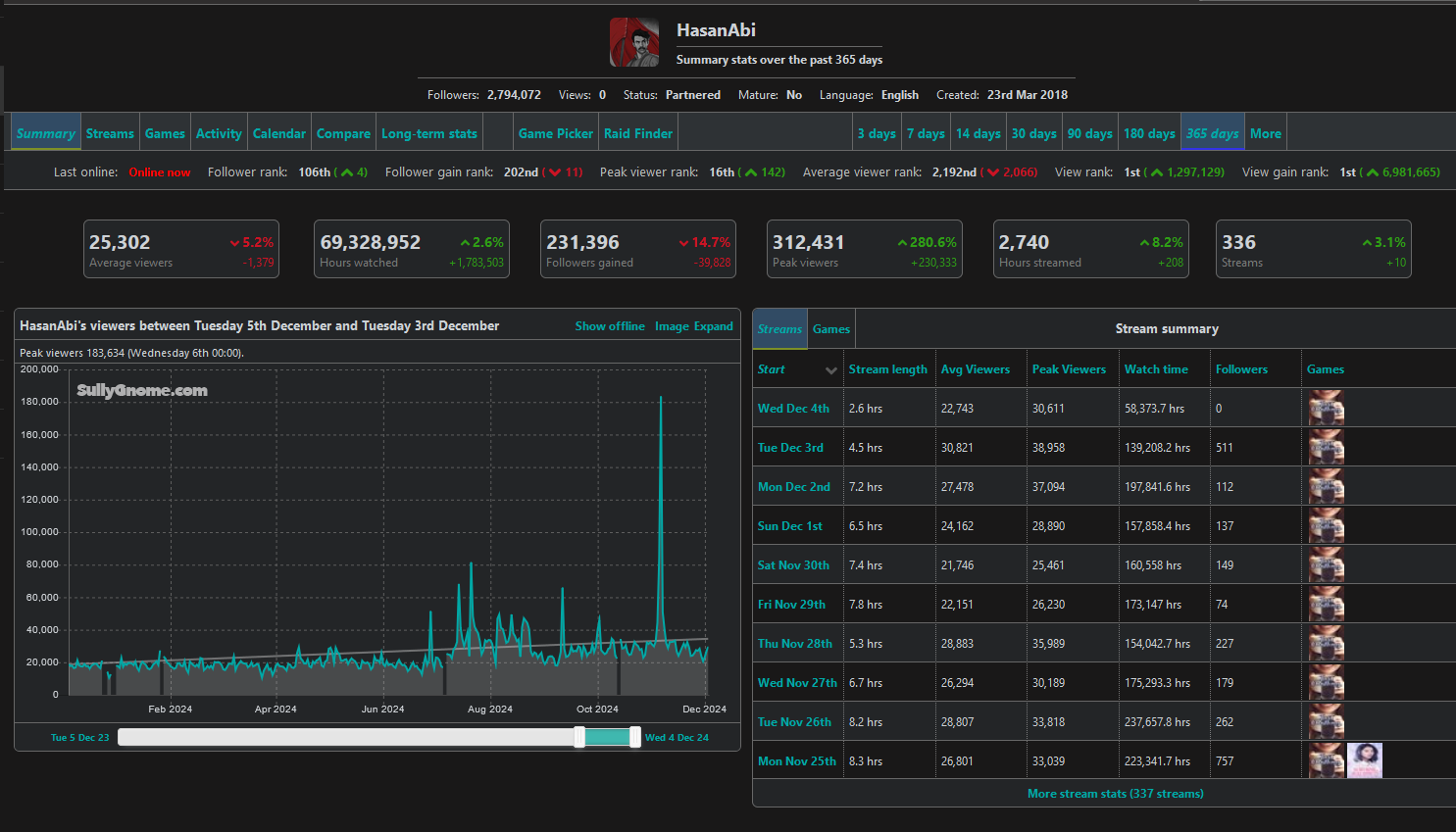Open first game thumbnail in Mon Nov 25th row
The image size is (1456, 832).
point(1327,760)
